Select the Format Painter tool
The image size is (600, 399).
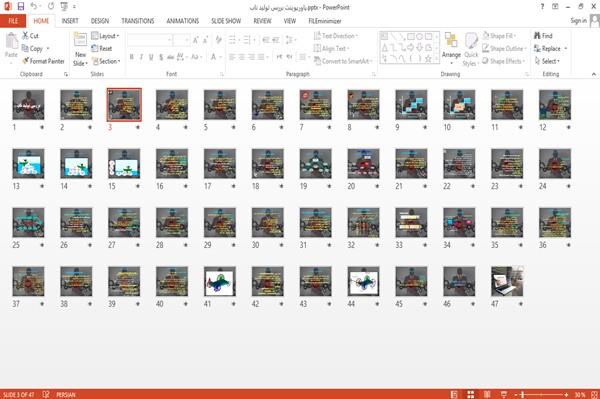[43, 61]
